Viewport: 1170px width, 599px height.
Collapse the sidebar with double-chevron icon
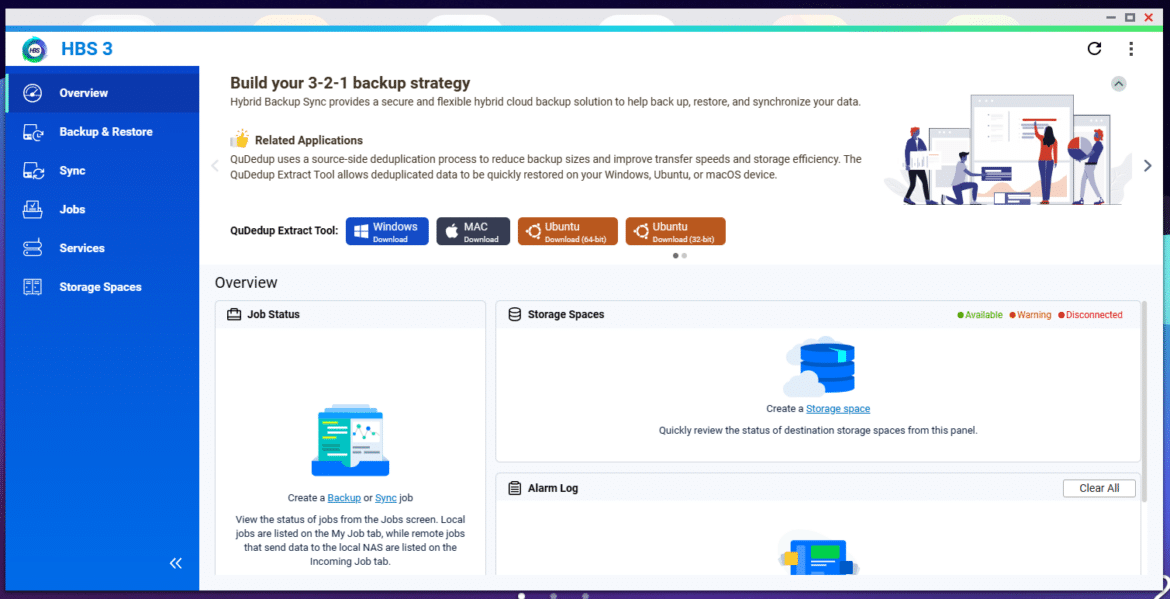[x=176, y=563]
